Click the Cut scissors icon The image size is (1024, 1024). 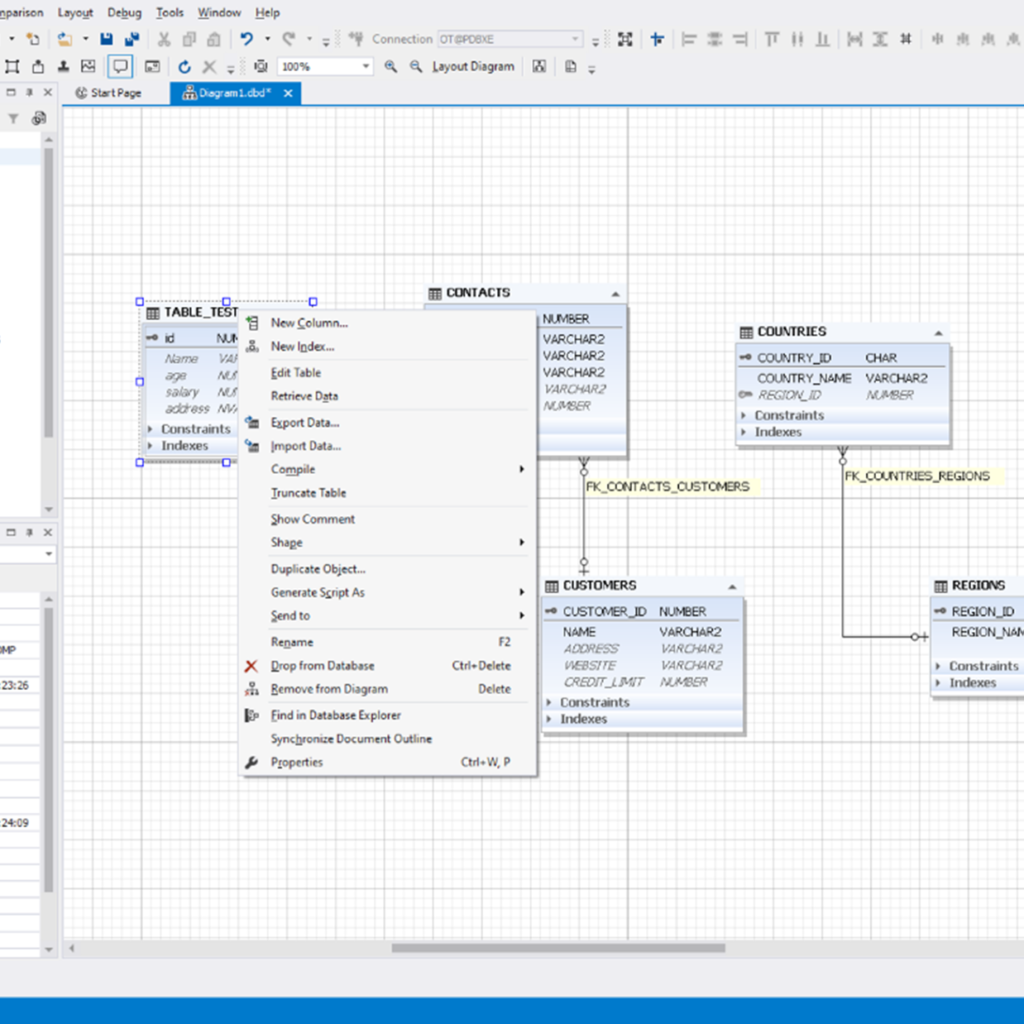(164, 39)
